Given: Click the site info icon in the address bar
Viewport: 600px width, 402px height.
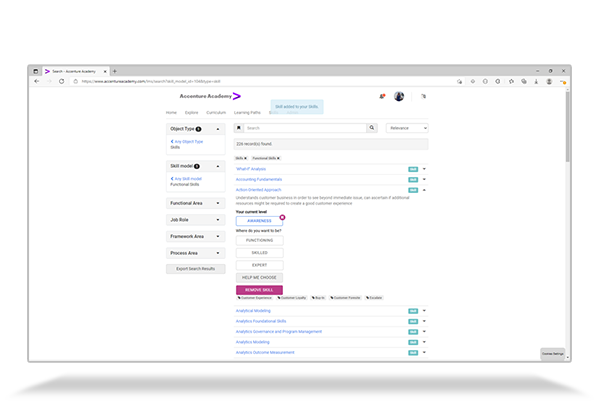Looking at the screenshot, I should [75, 81].
